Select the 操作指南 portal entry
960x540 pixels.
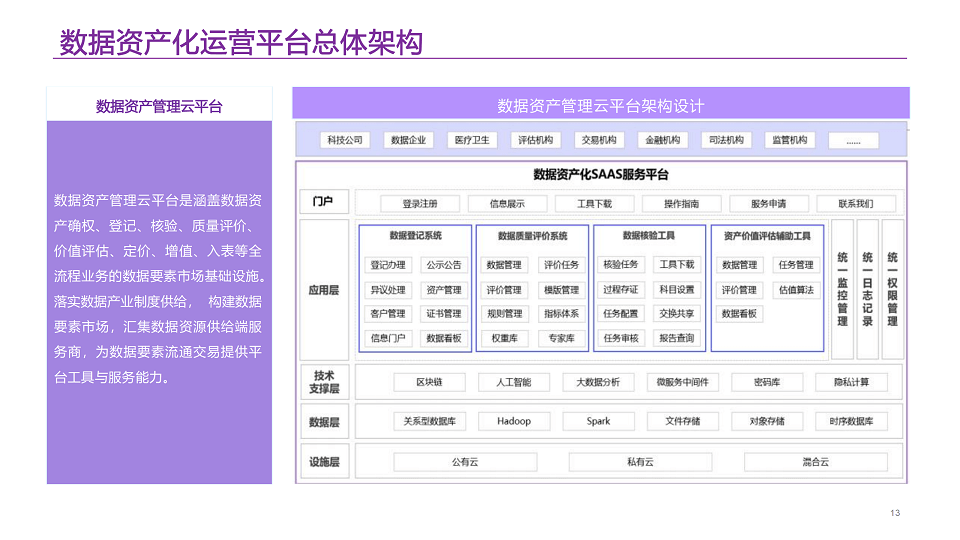pos(682,203)
